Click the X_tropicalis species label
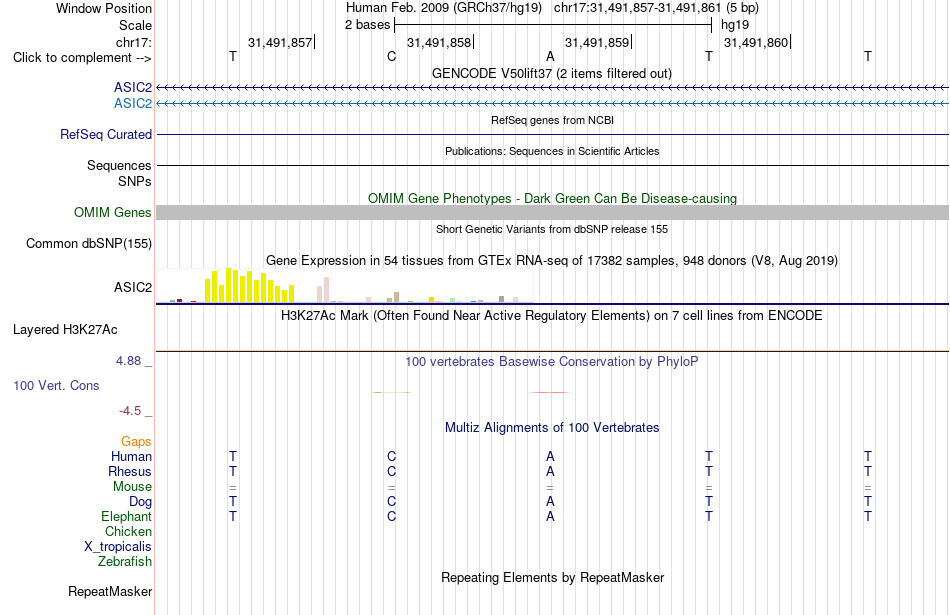The image size is (950, 615). click(x=118, y=547)
